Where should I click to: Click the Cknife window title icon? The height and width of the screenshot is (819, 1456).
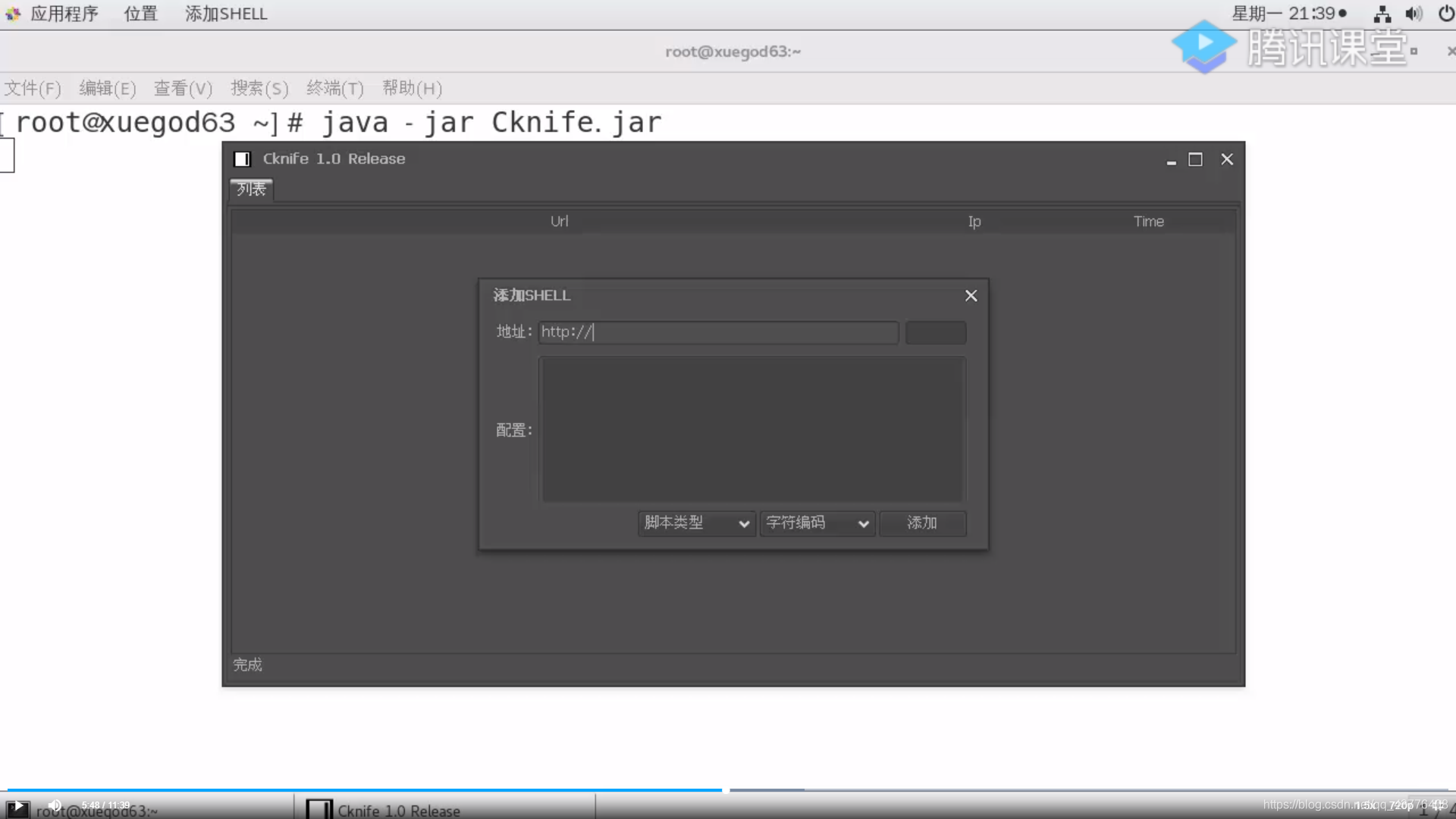click(x=242, y=159)
